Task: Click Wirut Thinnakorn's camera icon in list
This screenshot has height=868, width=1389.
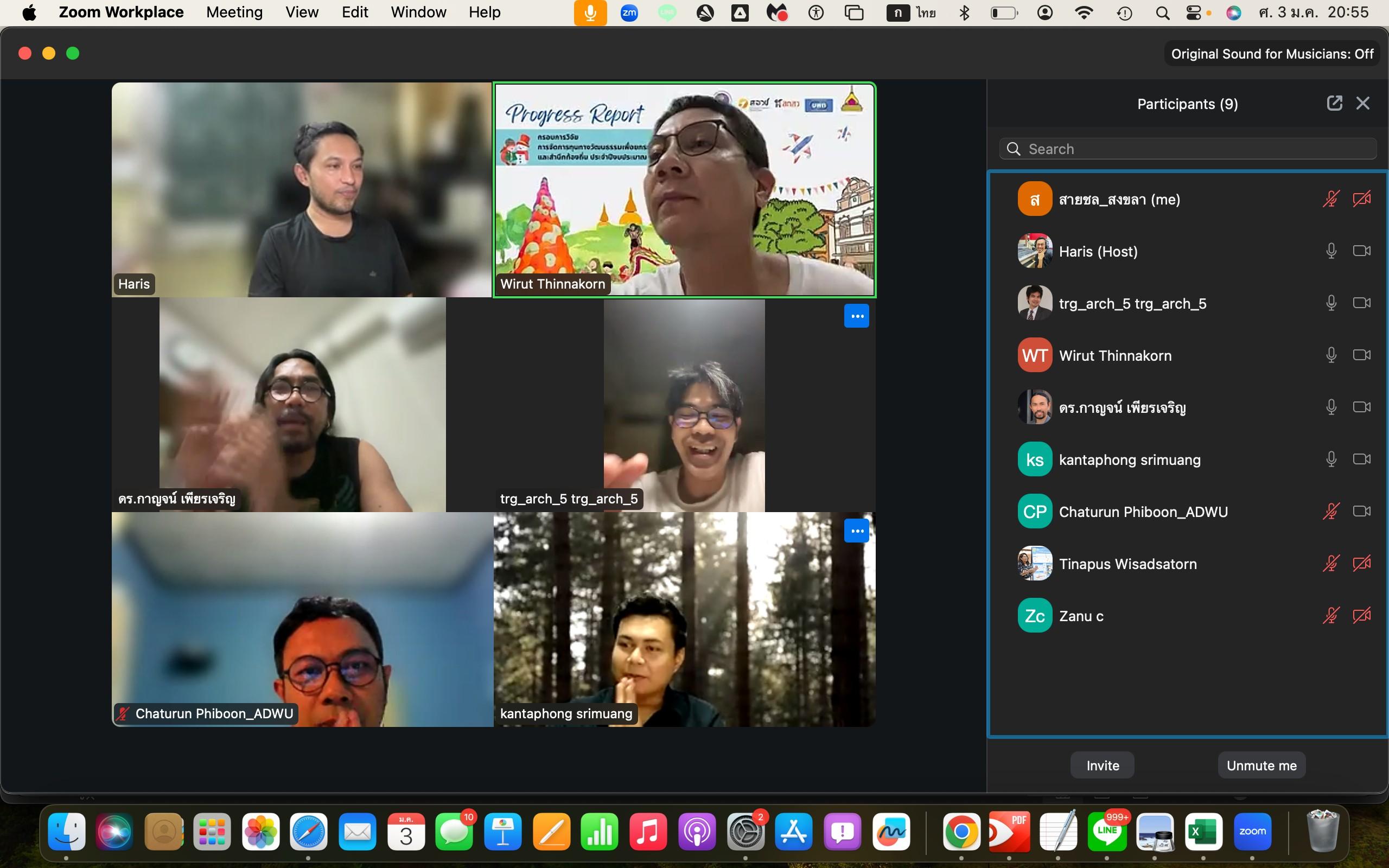Action: click(x=1361, y=355)
